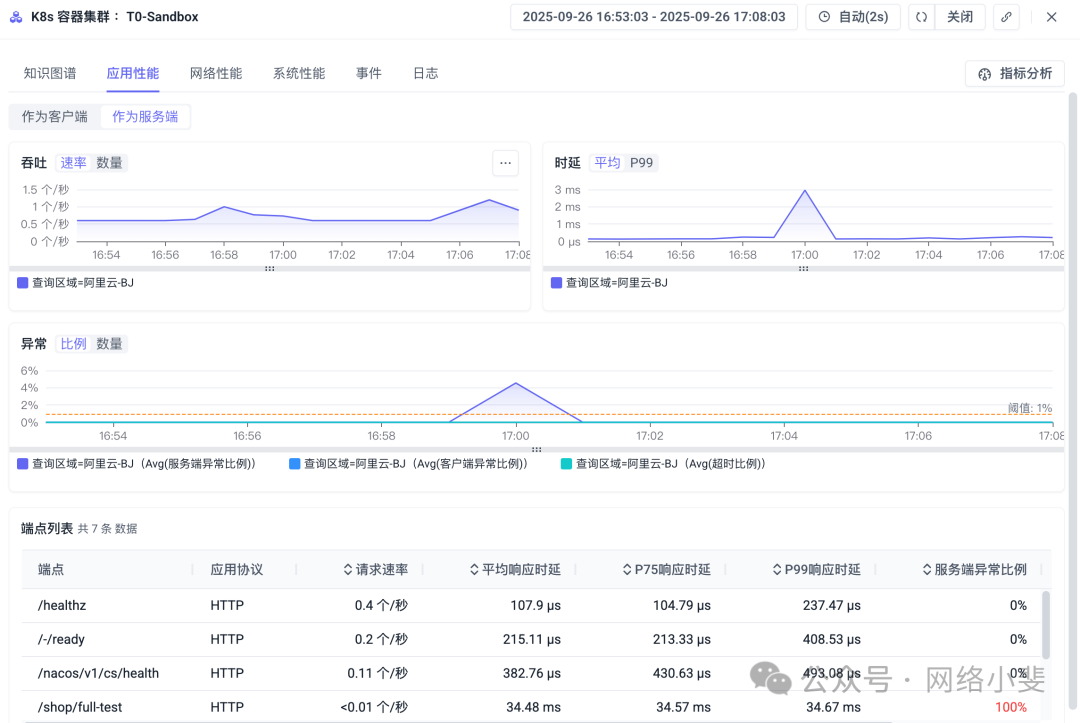1080x723 pixels.
Task: Click the purple 服务端异常比例 legend swatch
Action: (x=23, y=464)
